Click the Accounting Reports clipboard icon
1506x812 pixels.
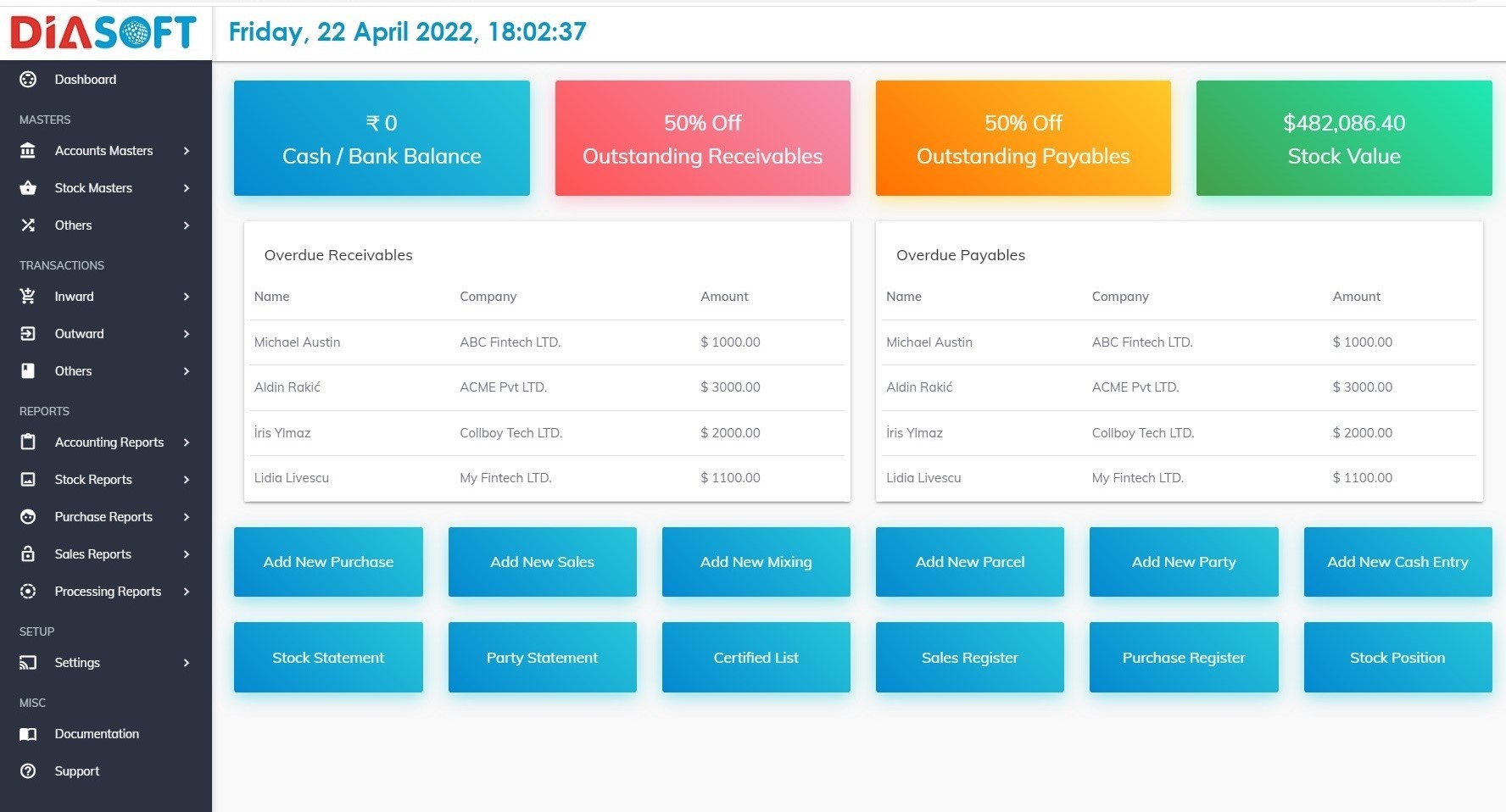click(x=28, y=442)
